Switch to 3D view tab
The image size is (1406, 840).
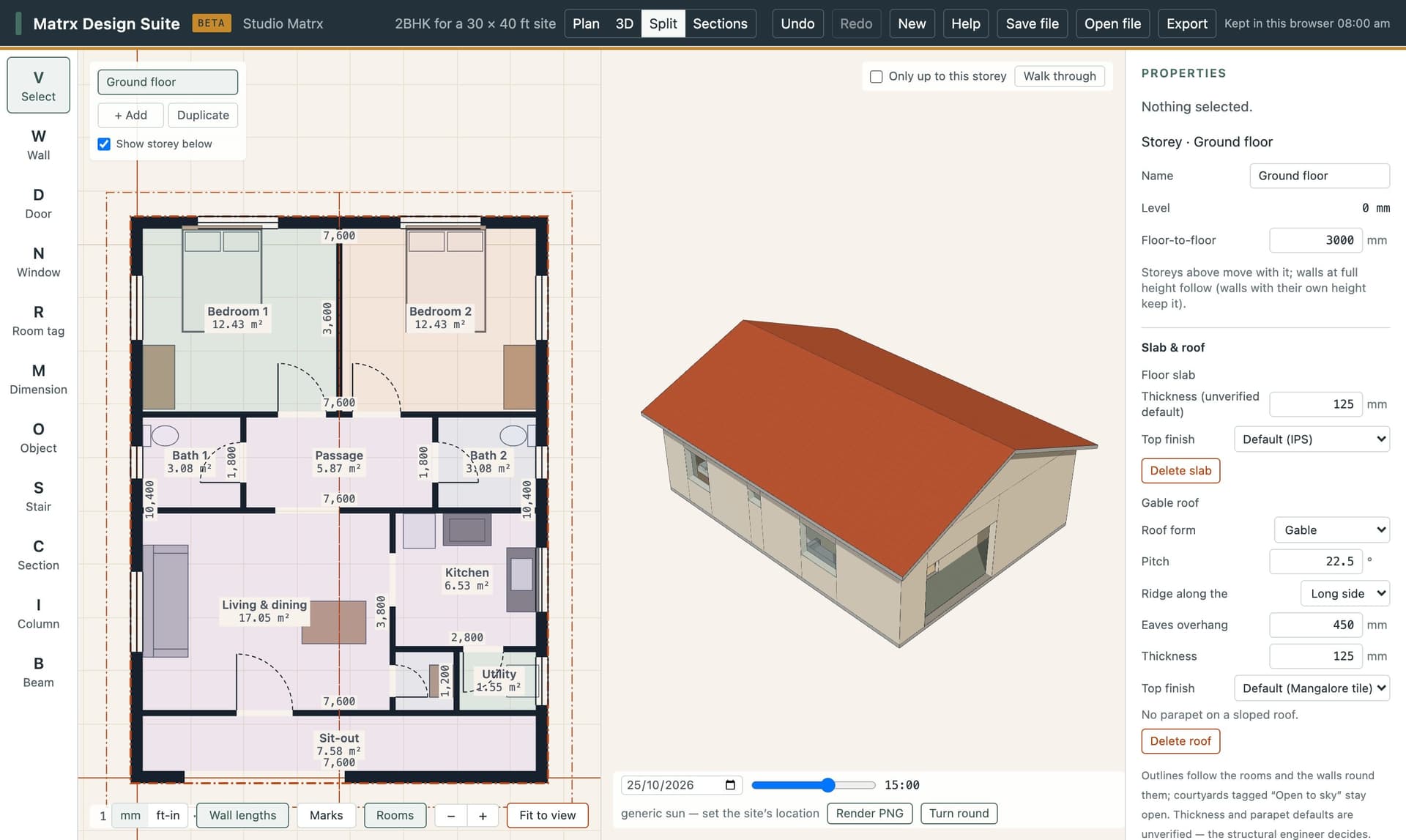click(624, 23)
